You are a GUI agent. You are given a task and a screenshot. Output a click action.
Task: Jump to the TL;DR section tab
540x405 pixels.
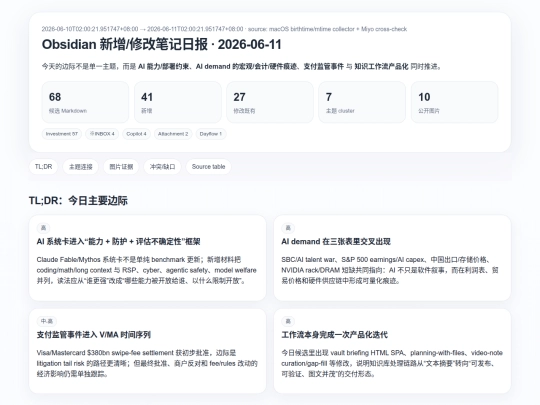click(43, 167)
